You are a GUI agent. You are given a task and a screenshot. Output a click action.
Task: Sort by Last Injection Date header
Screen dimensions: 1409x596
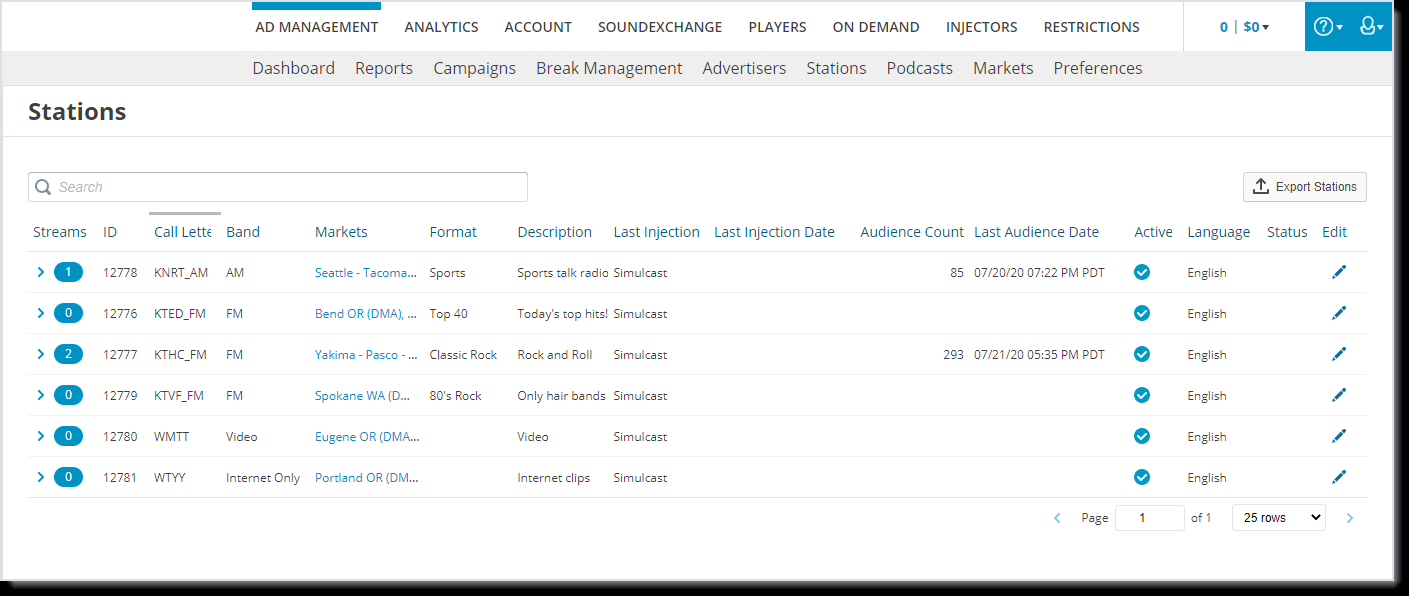(x=774, y=232)
